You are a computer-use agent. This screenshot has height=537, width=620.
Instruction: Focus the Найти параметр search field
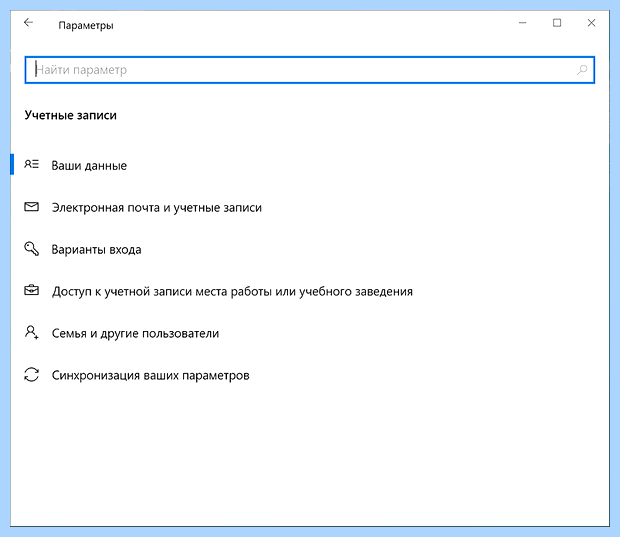coord(310,70)
